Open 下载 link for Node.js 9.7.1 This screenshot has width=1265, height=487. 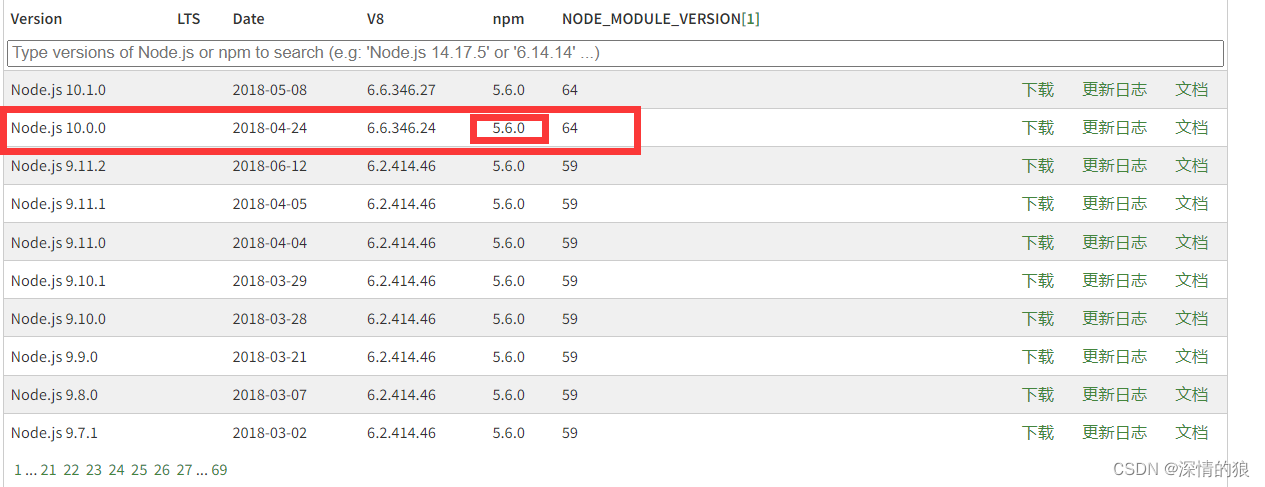point(1038,433)
